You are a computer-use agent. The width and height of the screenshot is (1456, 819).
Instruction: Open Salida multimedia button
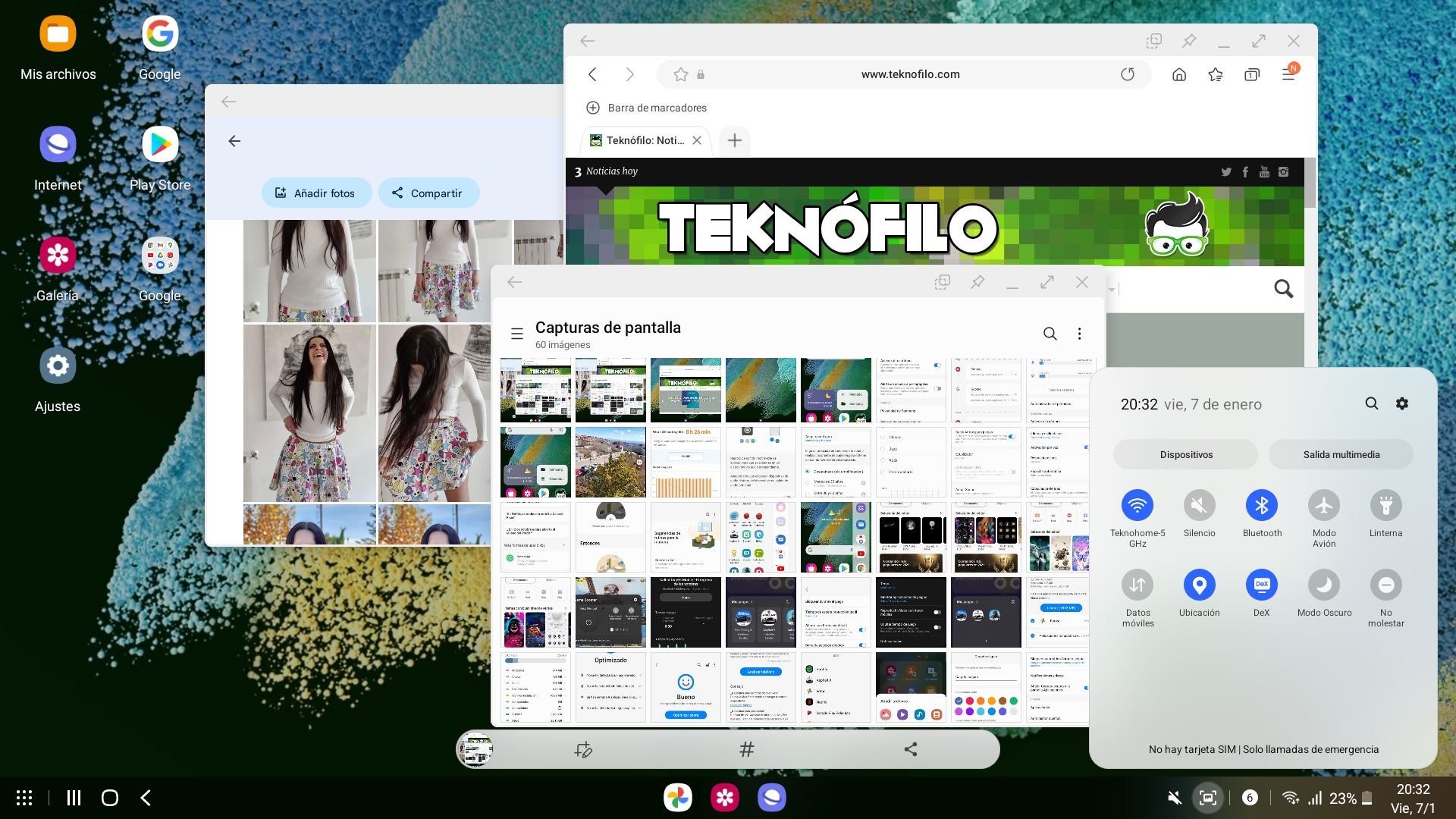(x=1341, y=454)
